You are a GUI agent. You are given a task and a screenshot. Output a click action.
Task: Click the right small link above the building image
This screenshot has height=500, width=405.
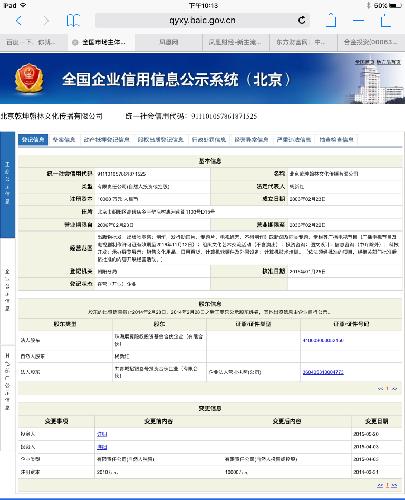point(388,62)
